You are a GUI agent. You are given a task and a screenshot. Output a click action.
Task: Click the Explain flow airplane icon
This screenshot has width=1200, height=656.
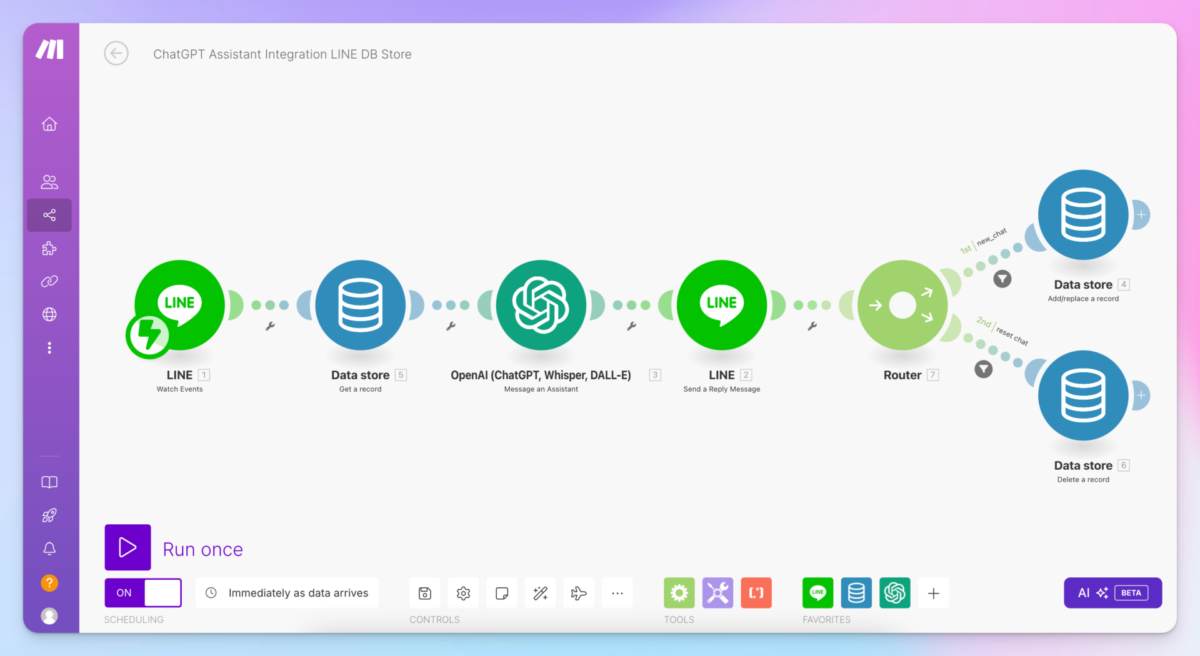click(x=578, y=593)
